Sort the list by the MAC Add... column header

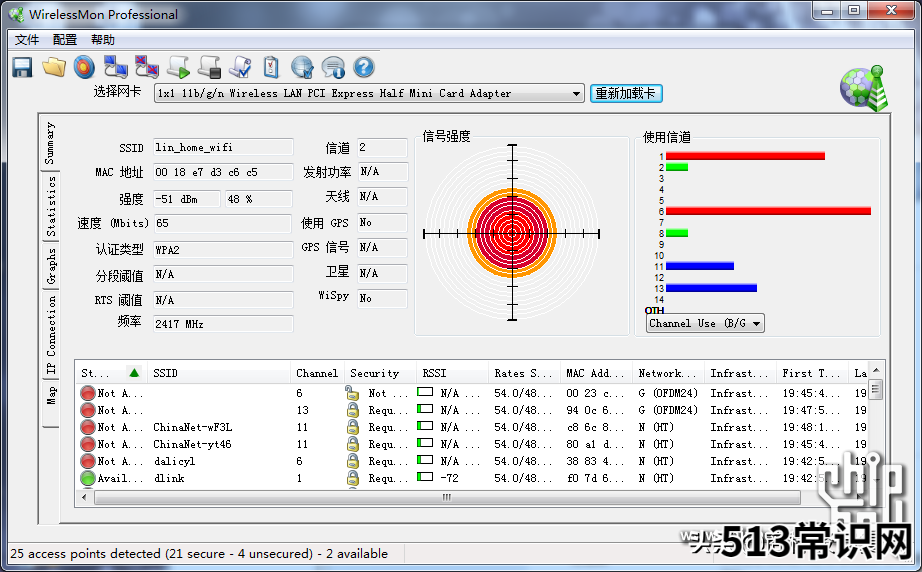596,373
